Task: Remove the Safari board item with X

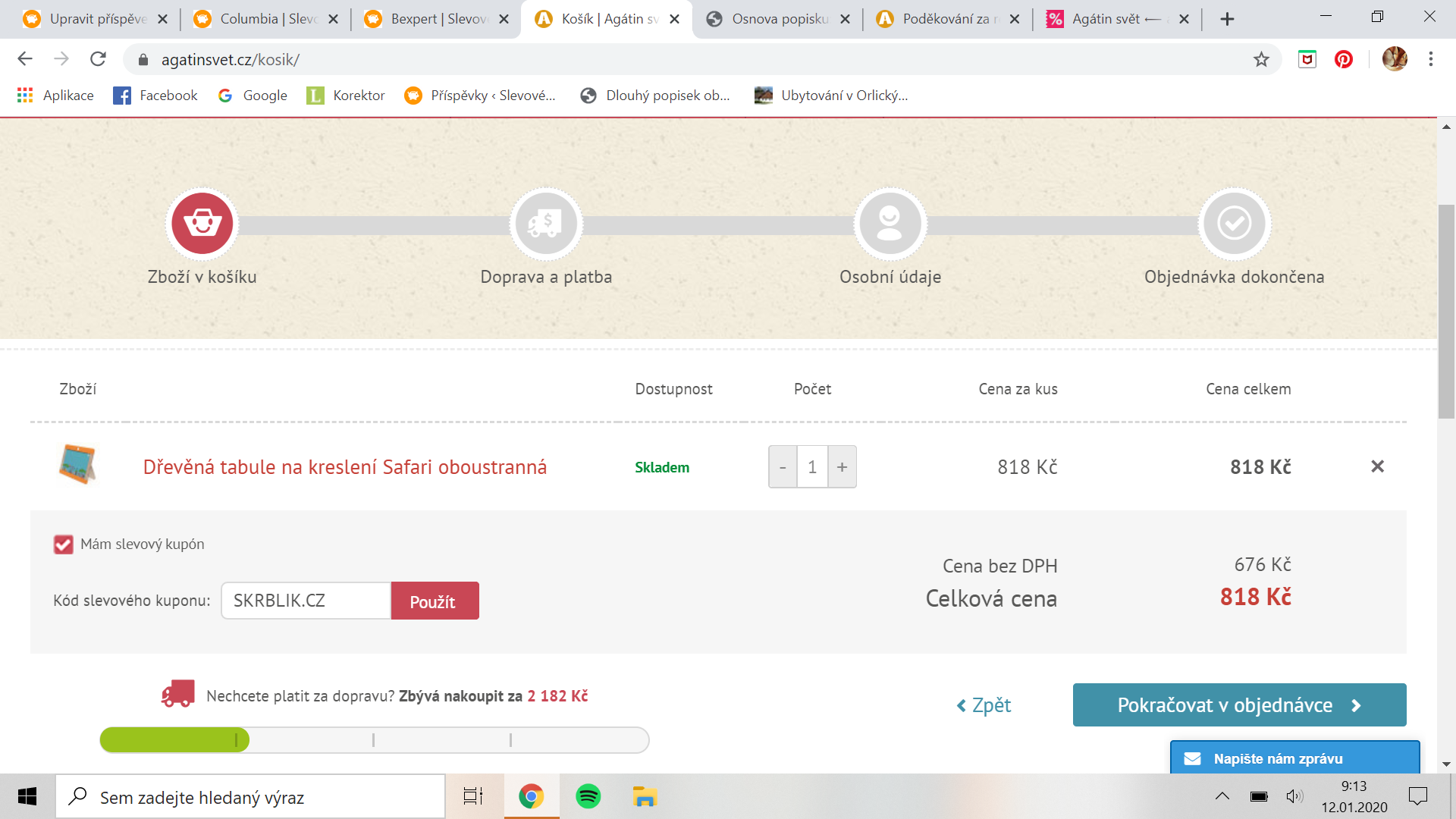Action: [x=1377, y=466]
